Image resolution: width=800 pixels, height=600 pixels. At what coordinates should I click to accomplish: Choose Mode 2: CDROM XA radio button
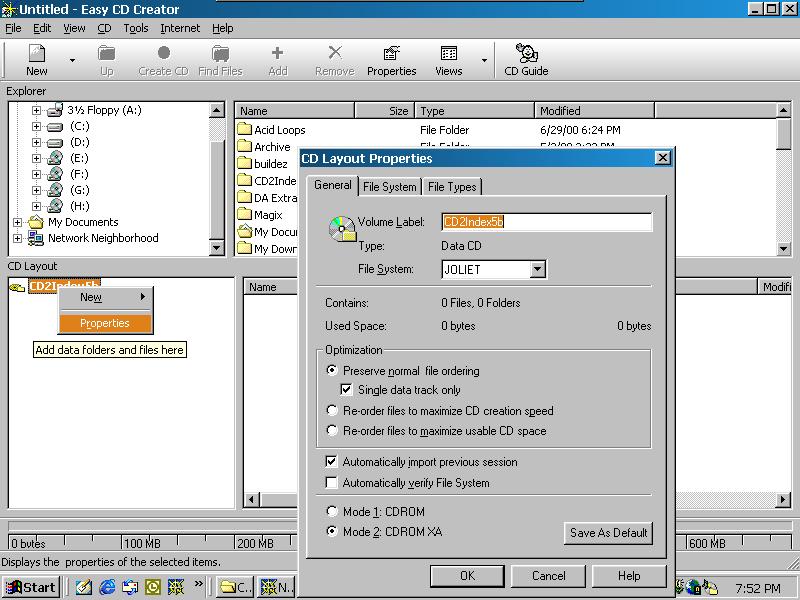(x=332, y=531)
